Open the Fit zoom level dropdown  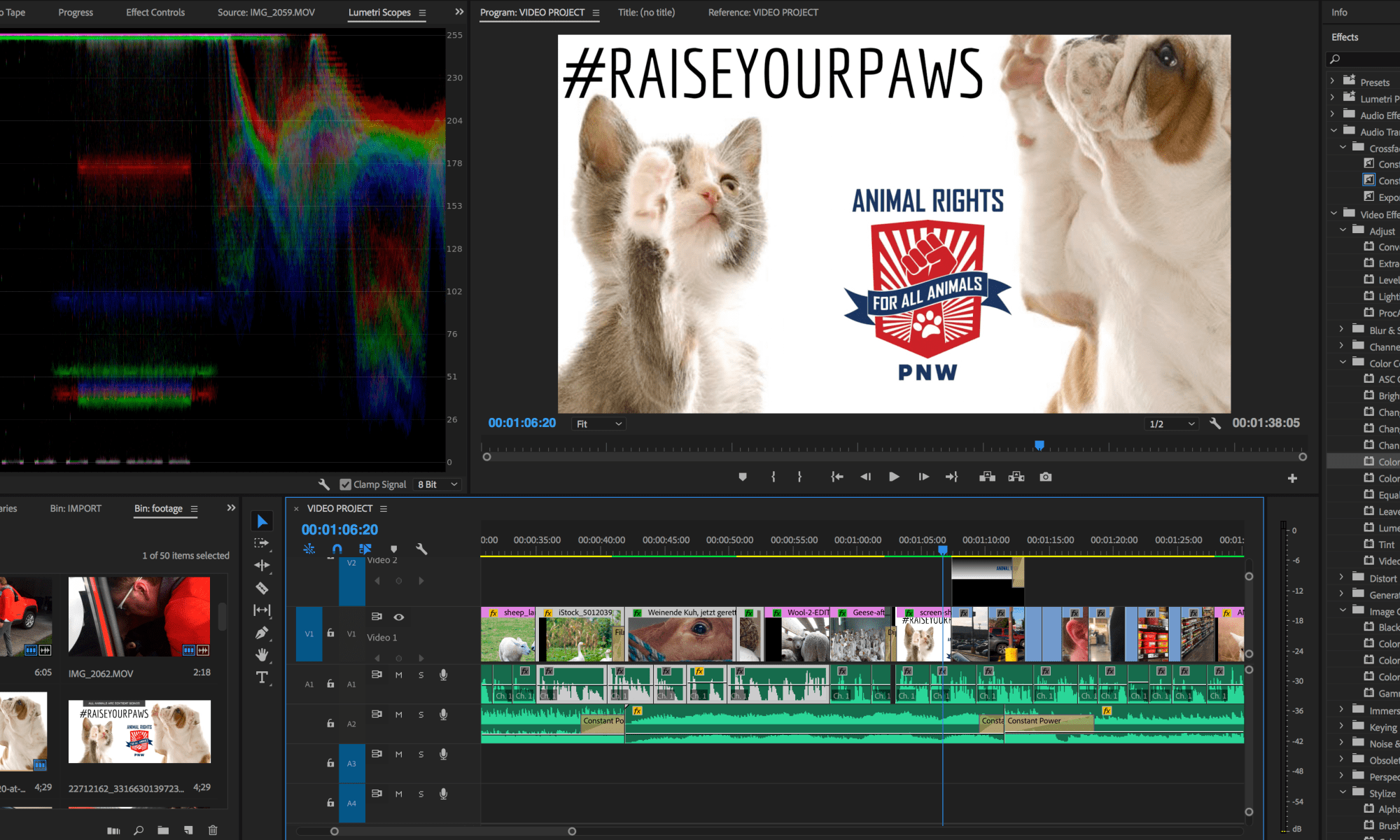598,423
